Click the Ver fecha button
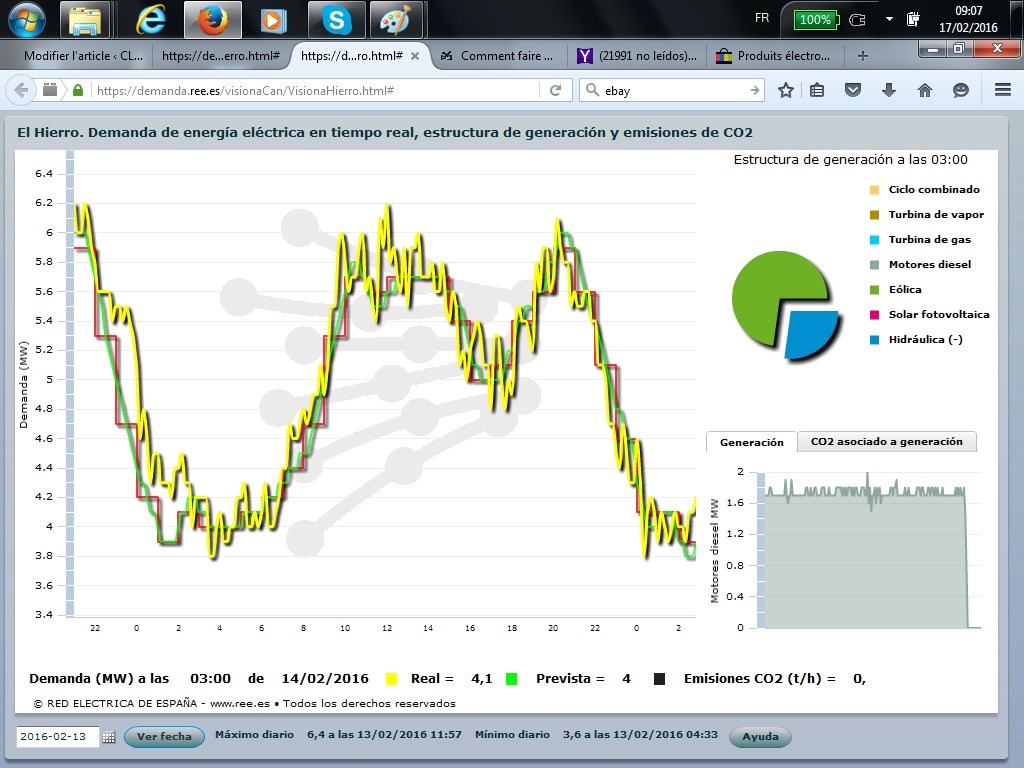This screenshot has width=1024, height=768. click(164, 737)
